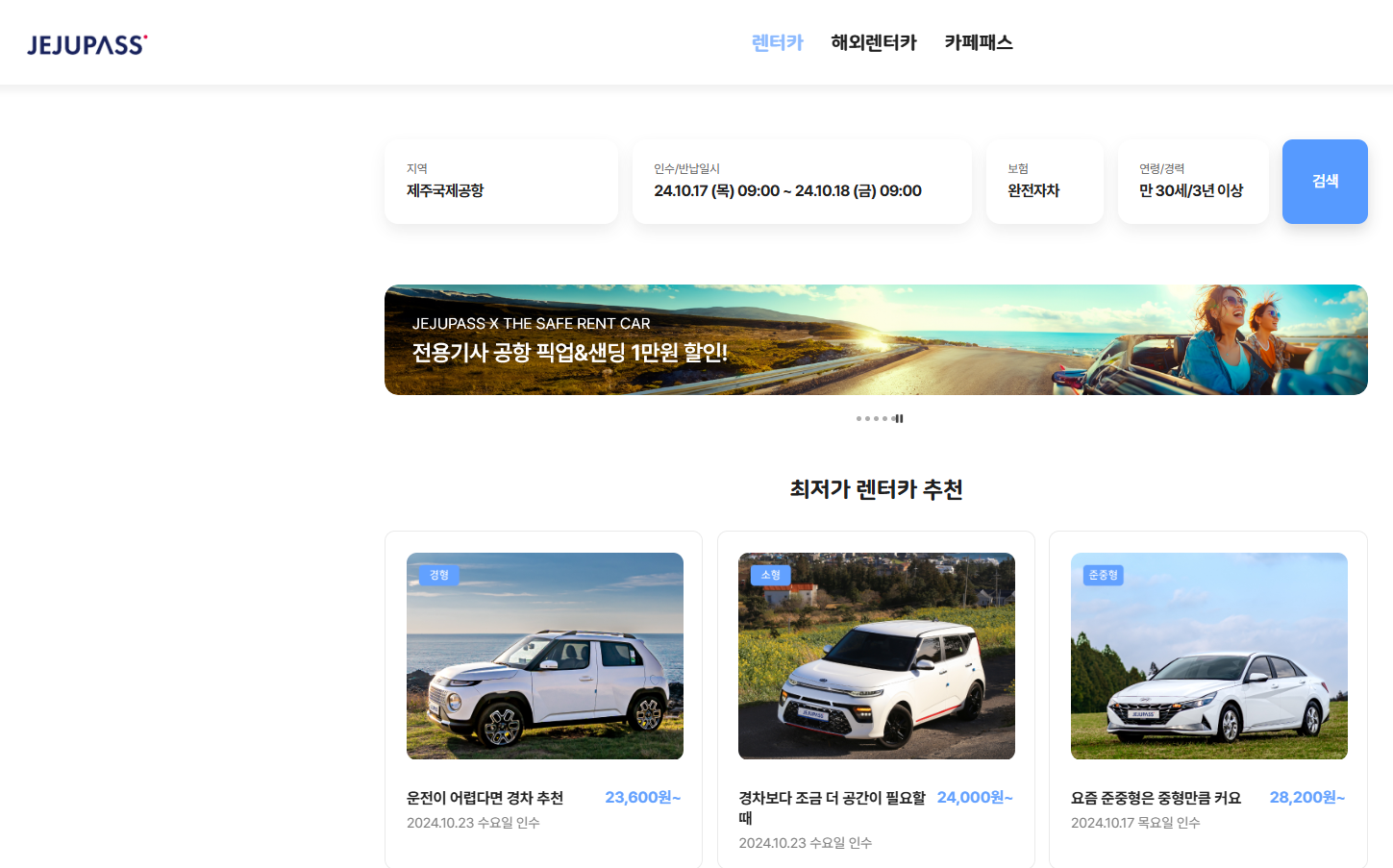Switch to the 렌터카 tab

pos(777,42)
